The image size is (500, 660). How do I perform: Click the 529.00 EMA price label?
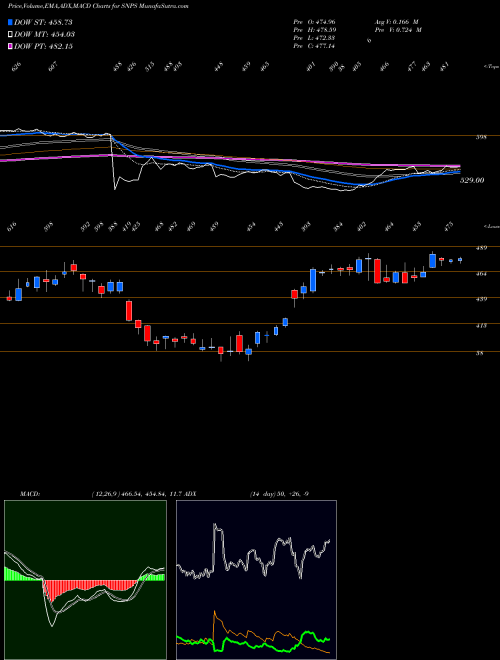(472, 180)
